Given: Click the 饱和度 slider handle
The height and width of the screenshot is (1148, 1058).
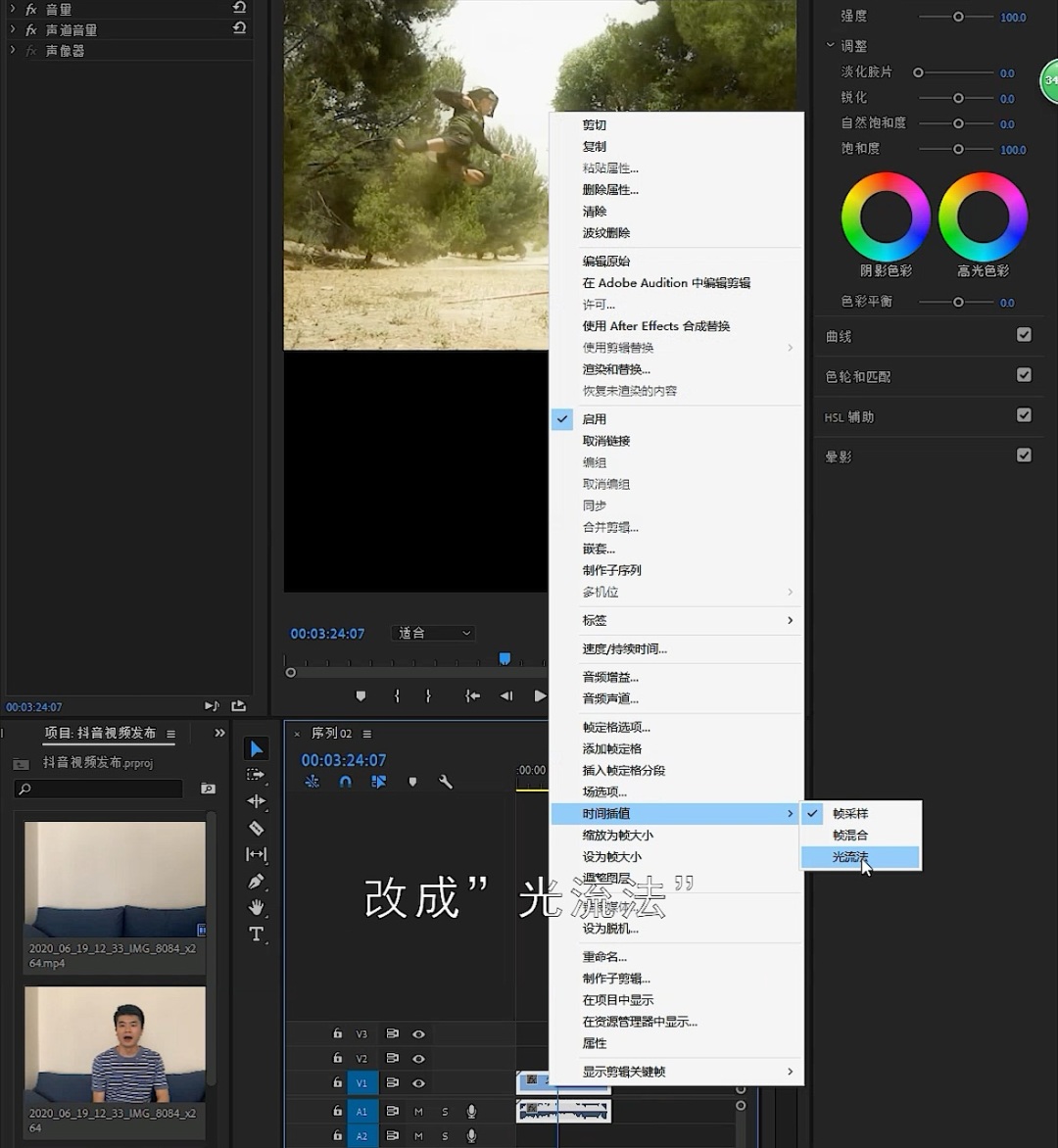Looking at the screenshot, I should [958, 149].
